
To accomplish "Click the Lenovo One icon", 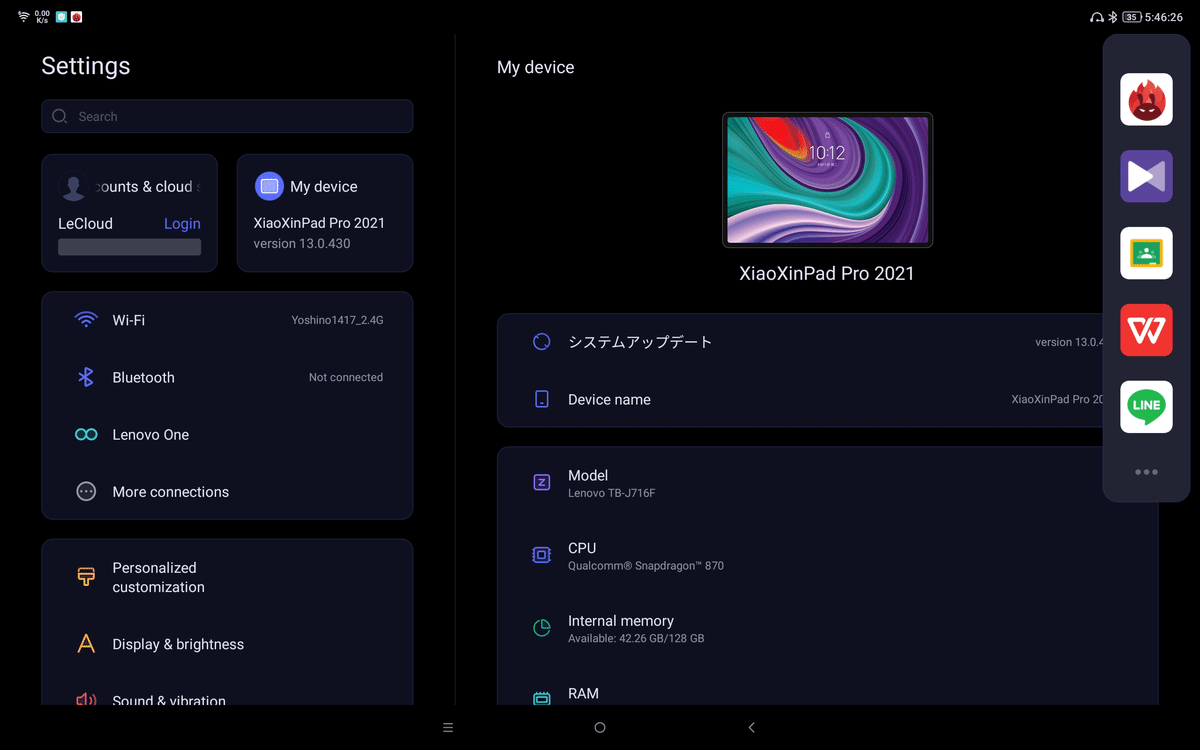I will pos(86,435).
